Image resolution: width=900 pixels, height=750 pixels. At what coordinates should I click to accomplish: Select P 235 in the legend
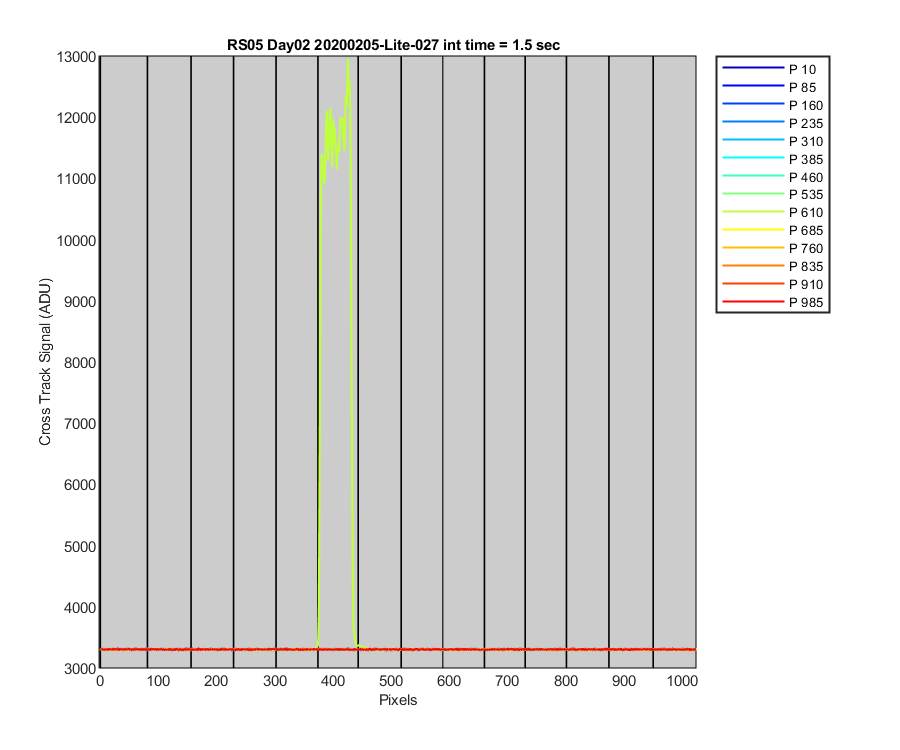click(773, 123)
